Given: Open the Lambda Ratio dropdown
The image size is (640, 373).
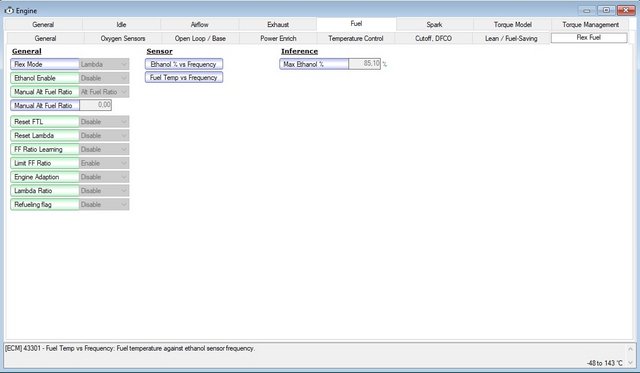Looking at the screenshot, I should (104, 191).
